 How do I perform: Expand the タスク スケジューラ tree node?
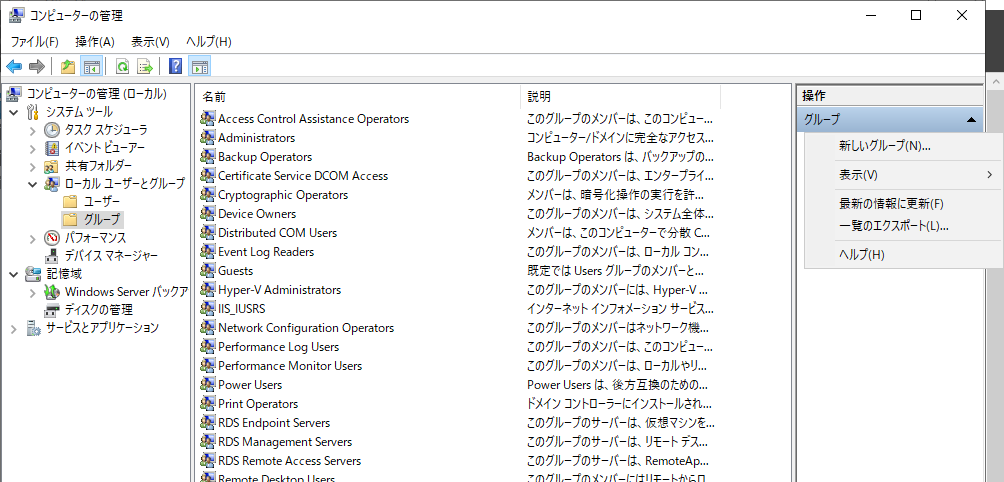tap(33, 131)
